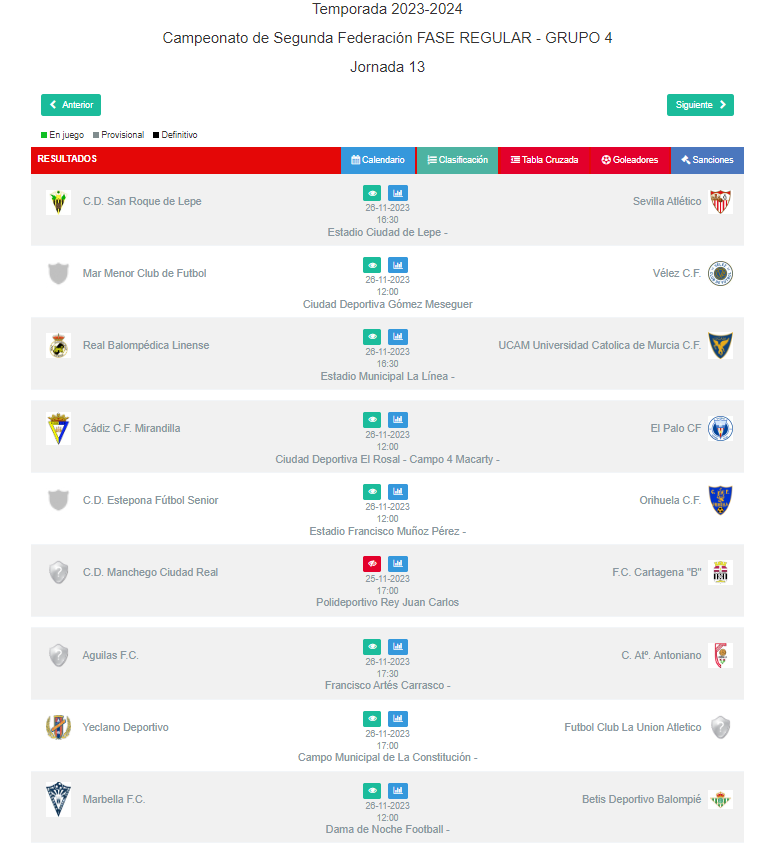Click UCAM Murcia club crest
The width and height of the screenshot is (775, 862).
click(720, 346)
